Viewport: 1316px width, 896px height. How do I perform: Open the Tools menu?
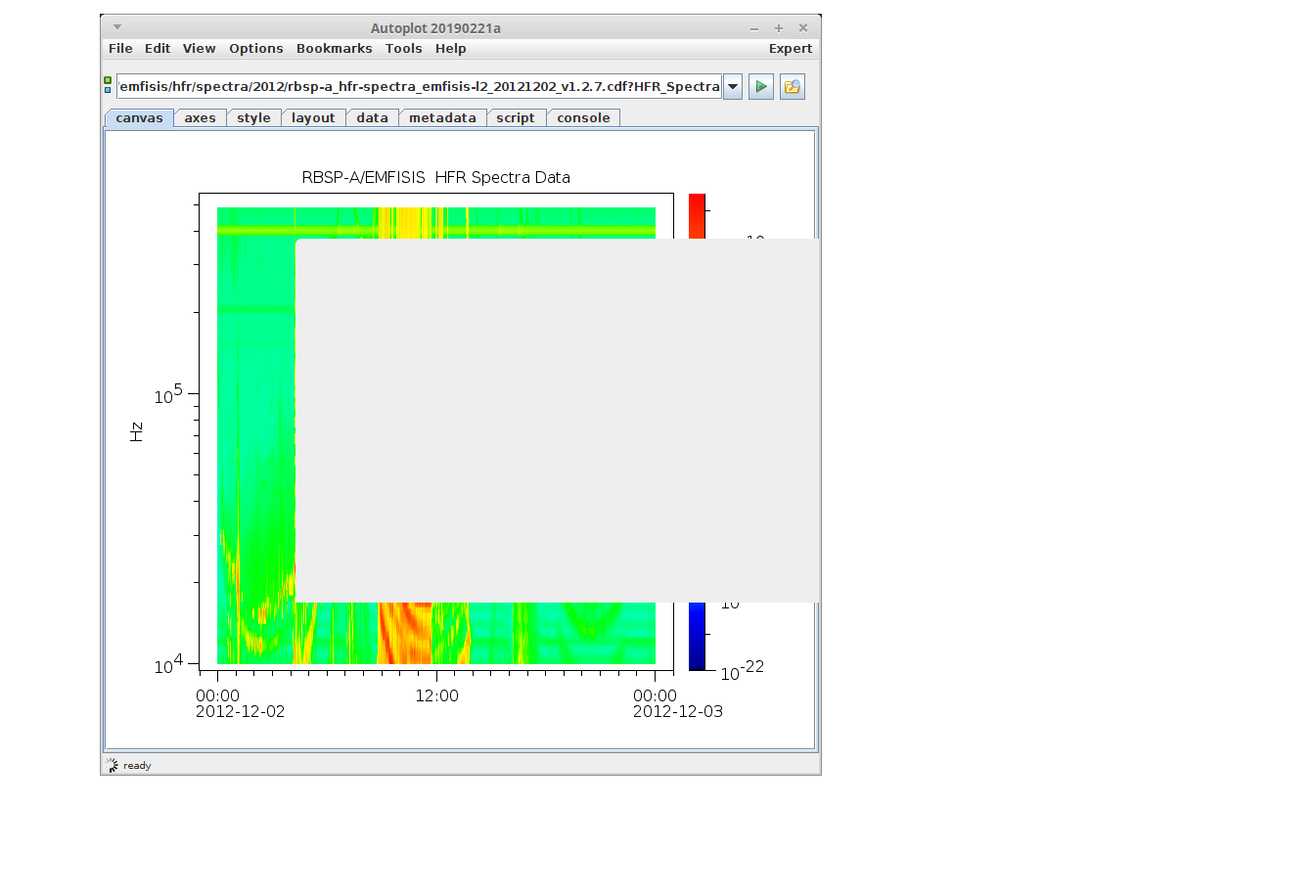(403, 49)
